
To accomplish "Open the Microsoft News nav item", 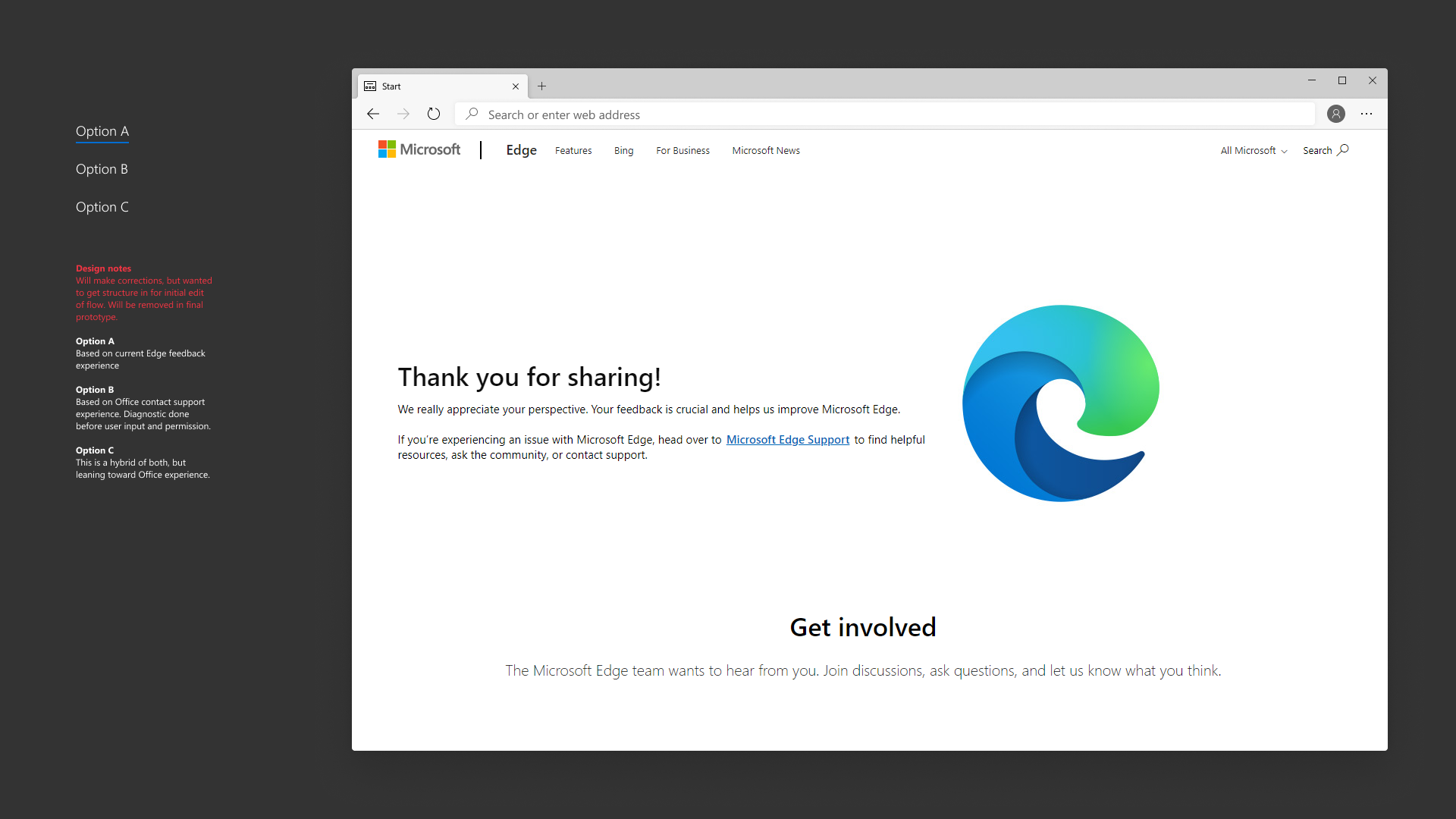I will click(766, 151).
